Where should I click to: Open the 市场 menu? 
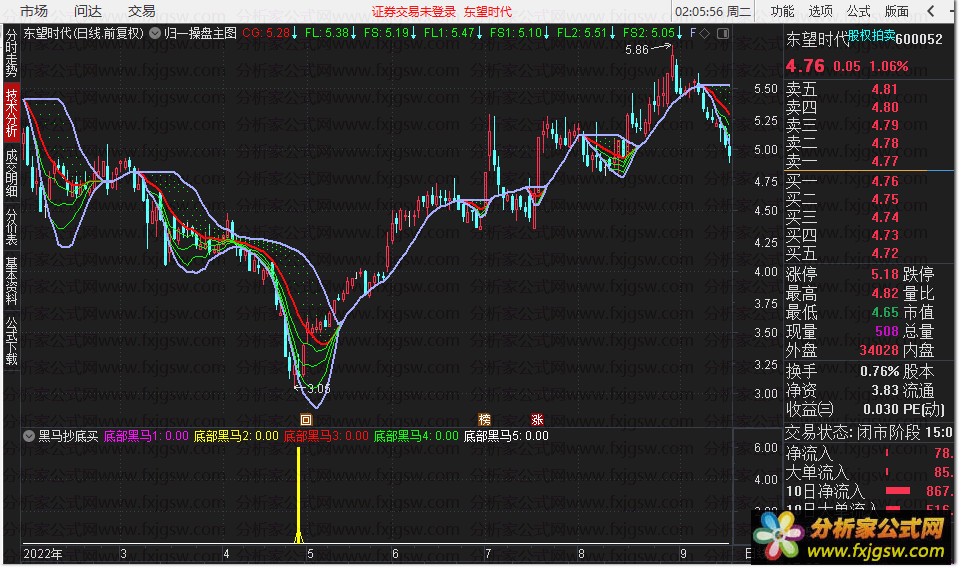(x=34, y=11)
